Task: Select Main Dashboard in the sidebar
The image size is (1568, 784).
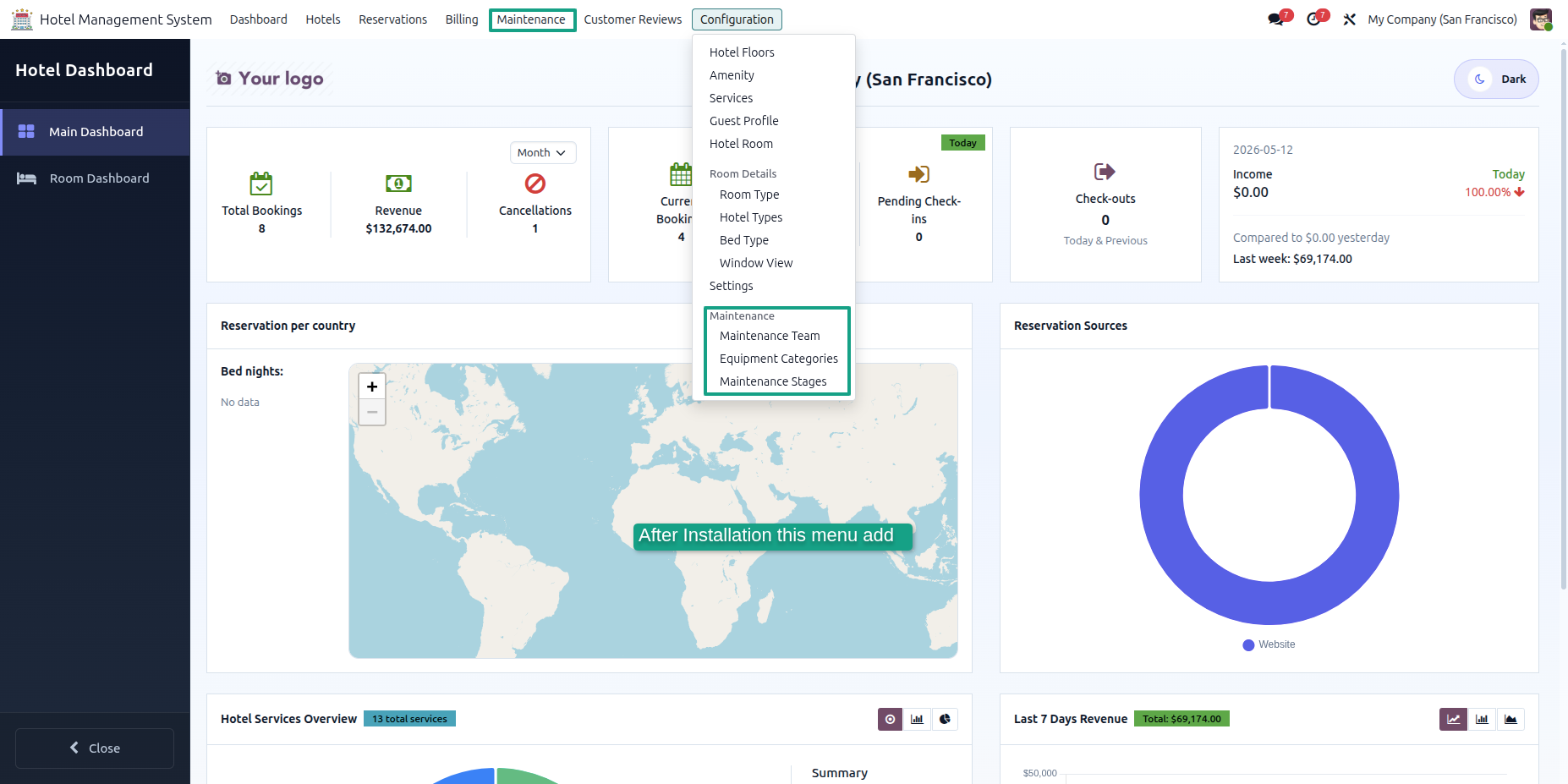Action: (x=95, y=132)
